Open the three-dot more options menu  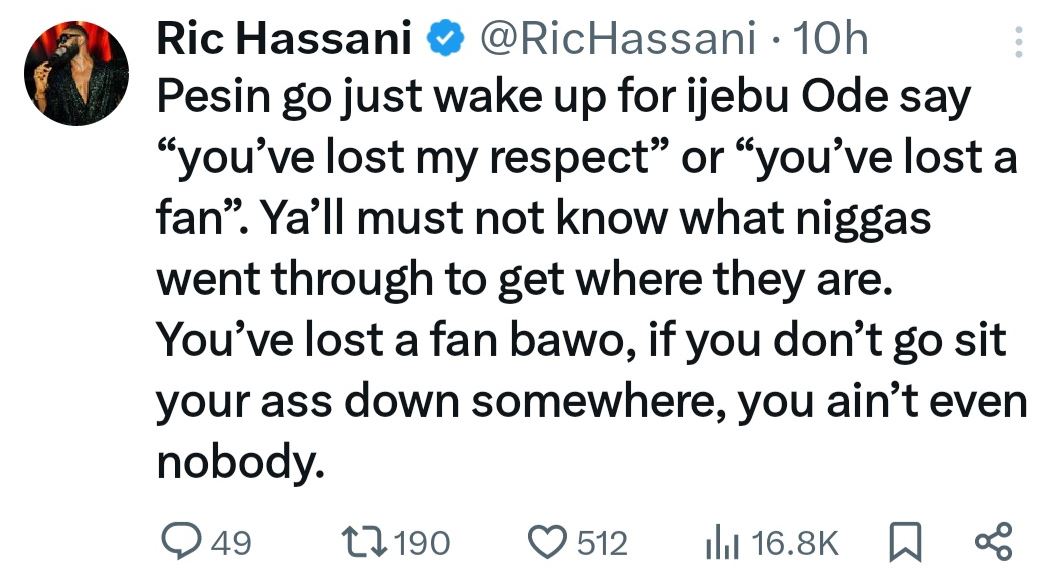click(1018, 42)
